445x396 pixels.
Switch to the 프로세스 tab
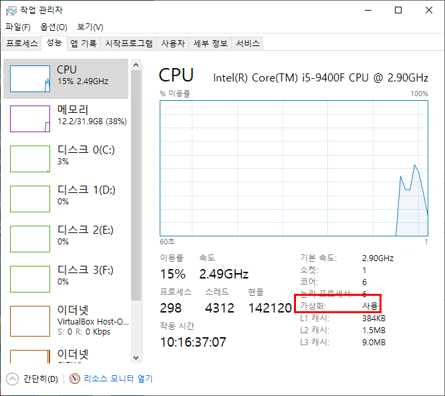tap(22, 43)
